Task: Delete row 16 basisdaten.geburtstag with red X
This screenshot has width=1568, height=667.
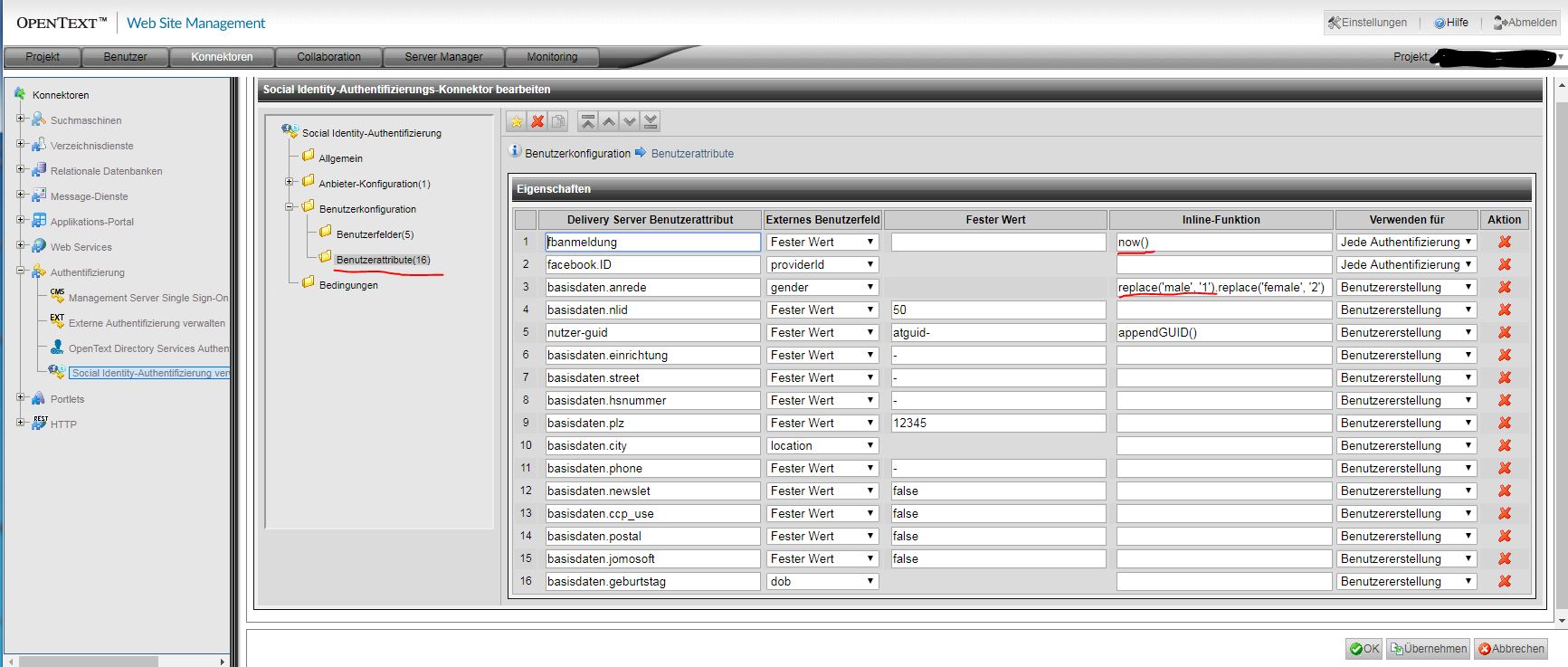Action: point(1505,581)
